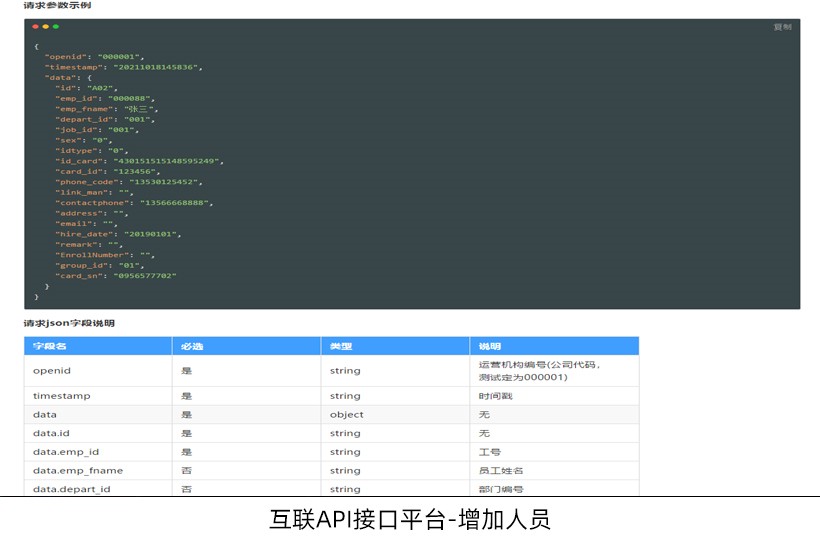Screen dimensions: 820x540
Task: Click the data.depart_id field name cell
Action: pyautogui.click(x=71, y=489)
